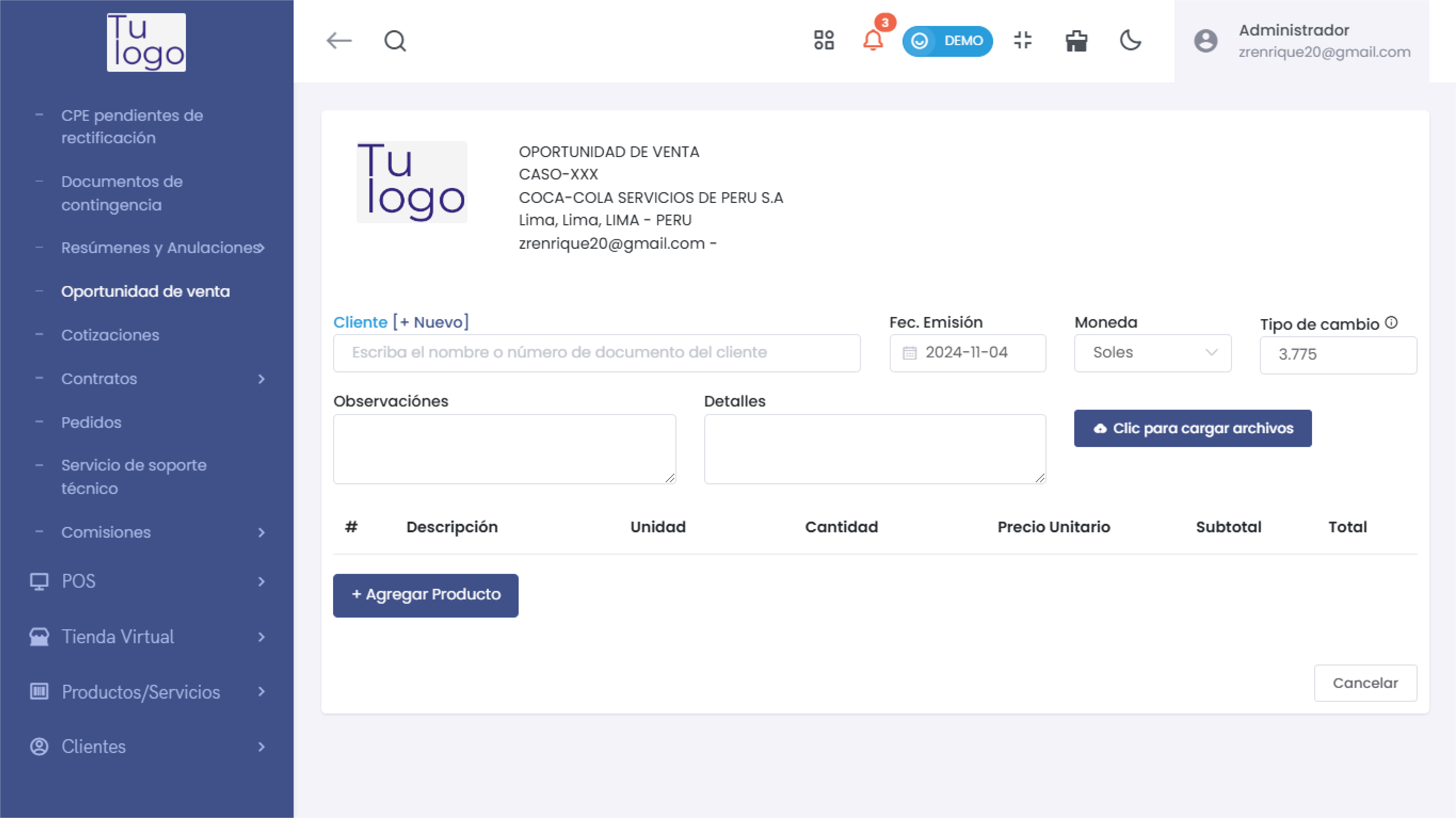Enable dark mode with the moon icon
The width and height of the screenshot is (1456, 818).
(x=1130, y=41)
